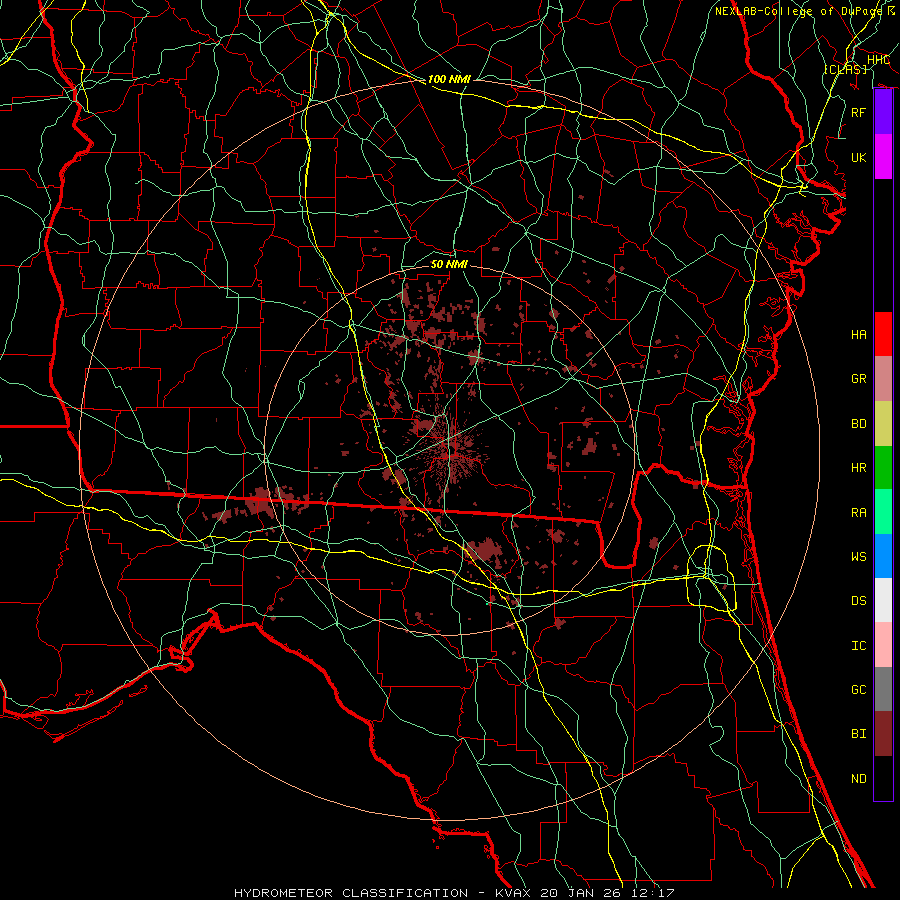900x900 pixels.
Task: Click the DS legend label
Action: [x=858, y=601]
